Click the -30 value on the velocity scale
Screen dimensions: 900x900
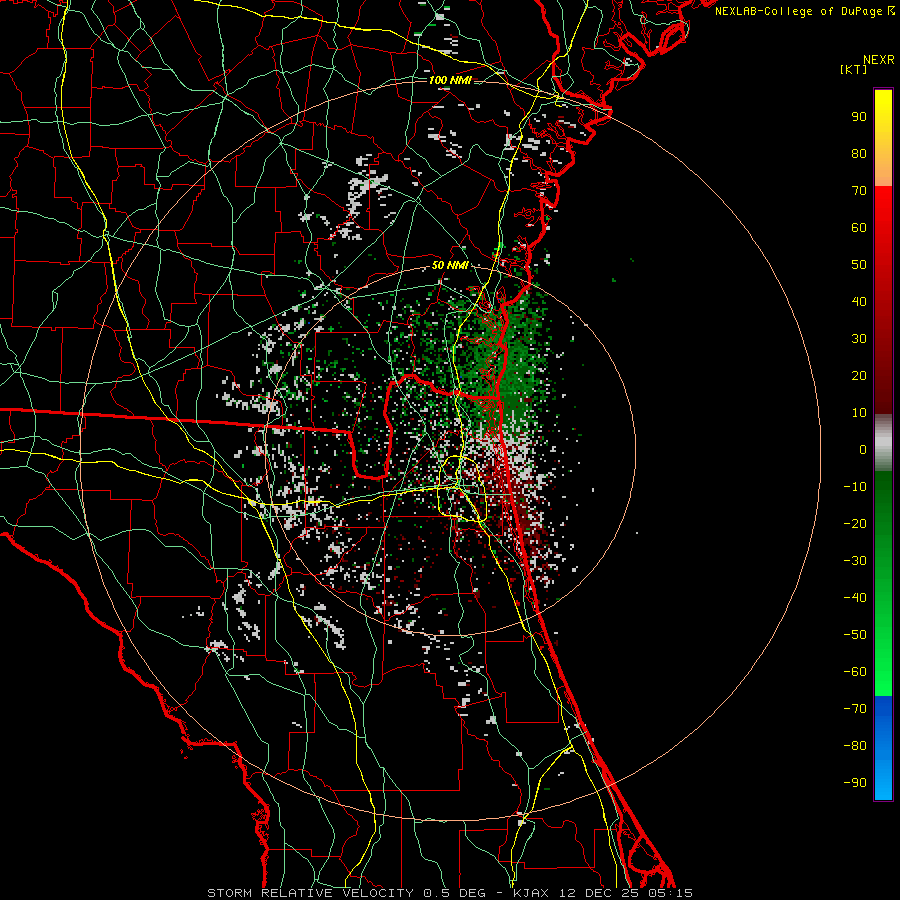(x=855, y=561)
